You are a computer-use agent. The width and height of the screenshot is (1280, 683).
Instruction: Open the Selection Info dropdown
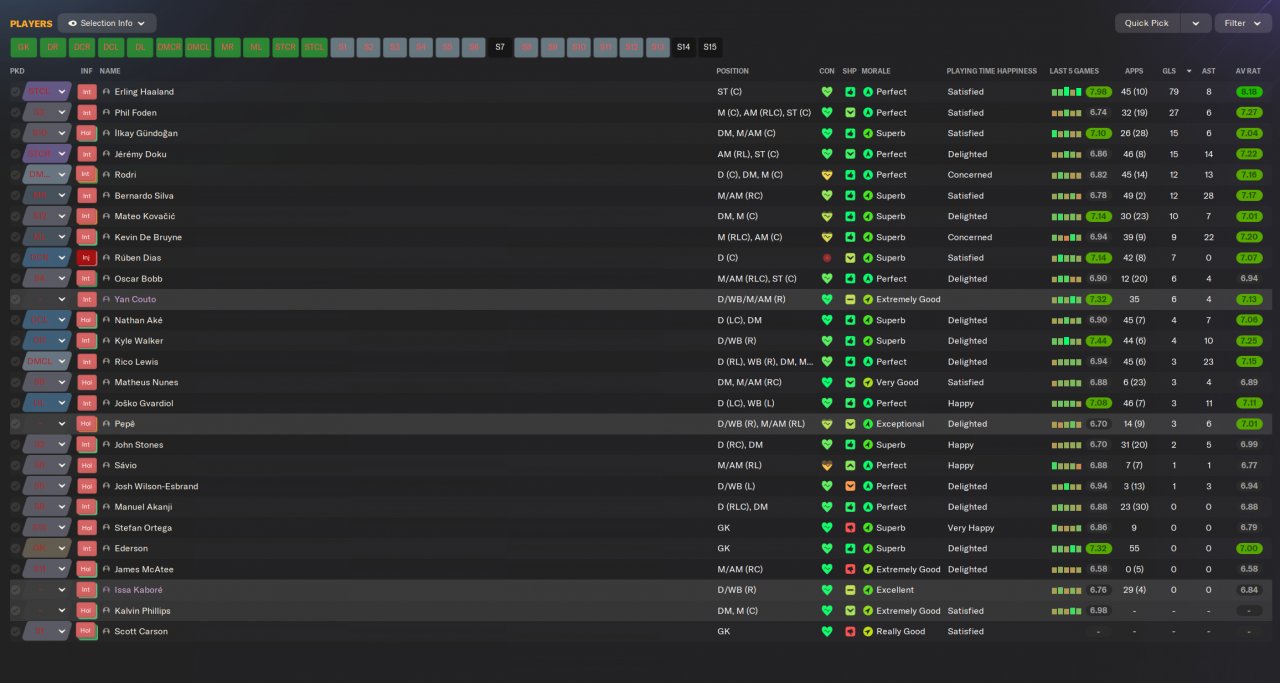[x=107, y=23]
